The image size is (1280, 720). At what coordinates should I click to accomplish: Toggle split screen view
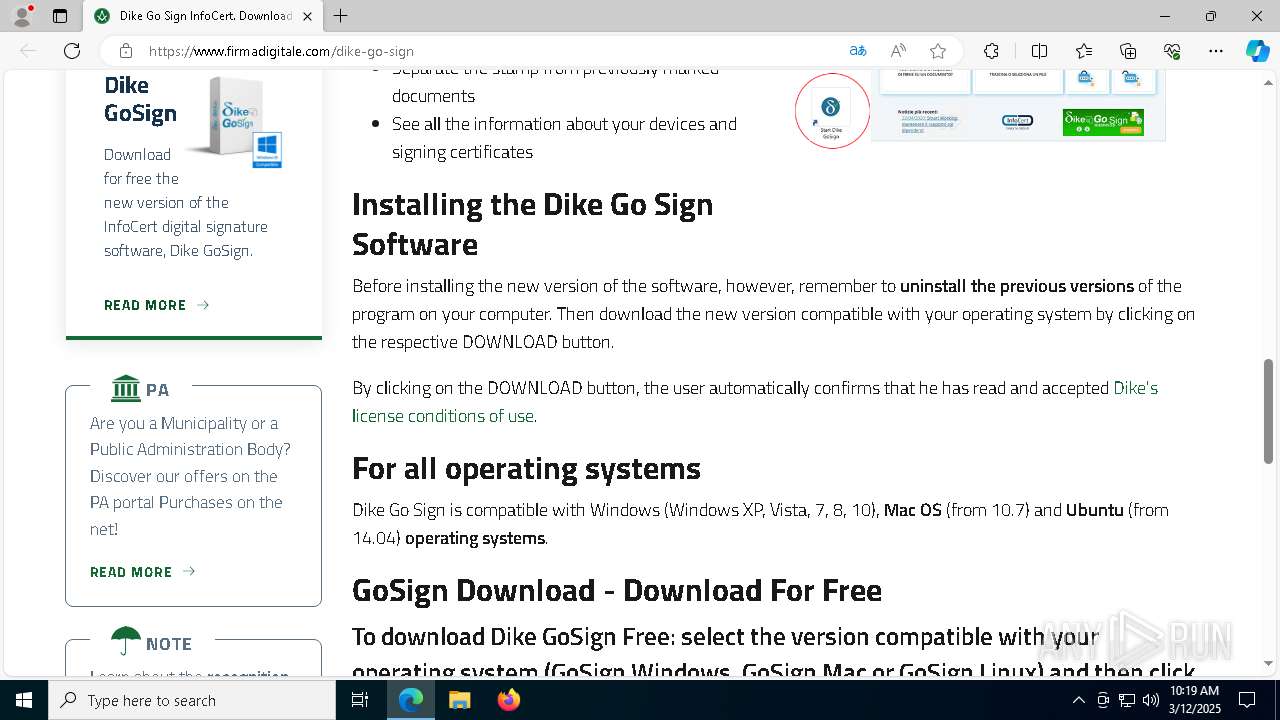[x=1039, y=51]
